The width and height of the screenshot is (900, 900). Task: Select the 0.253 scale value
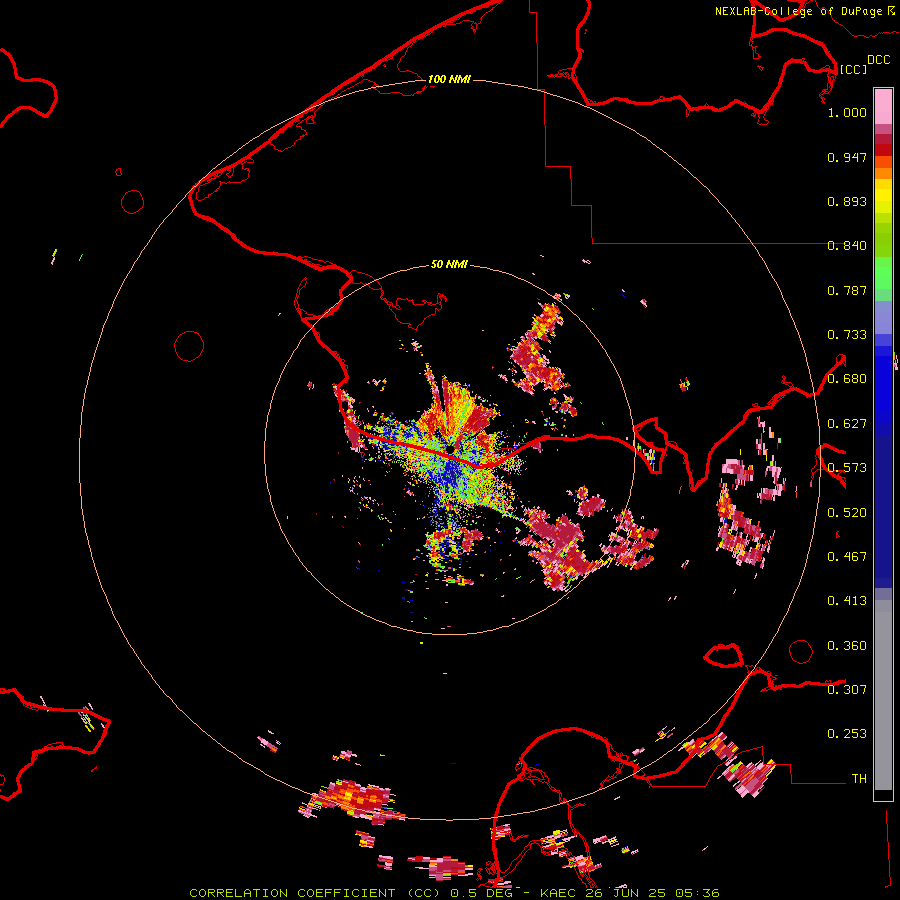847,734
